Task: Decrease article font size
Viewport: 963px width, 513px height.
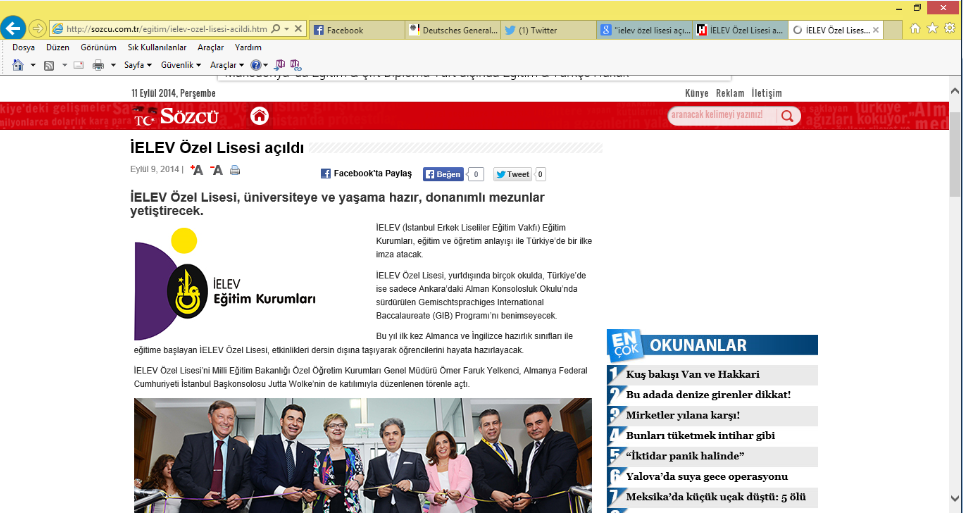Action: [216, 171]
